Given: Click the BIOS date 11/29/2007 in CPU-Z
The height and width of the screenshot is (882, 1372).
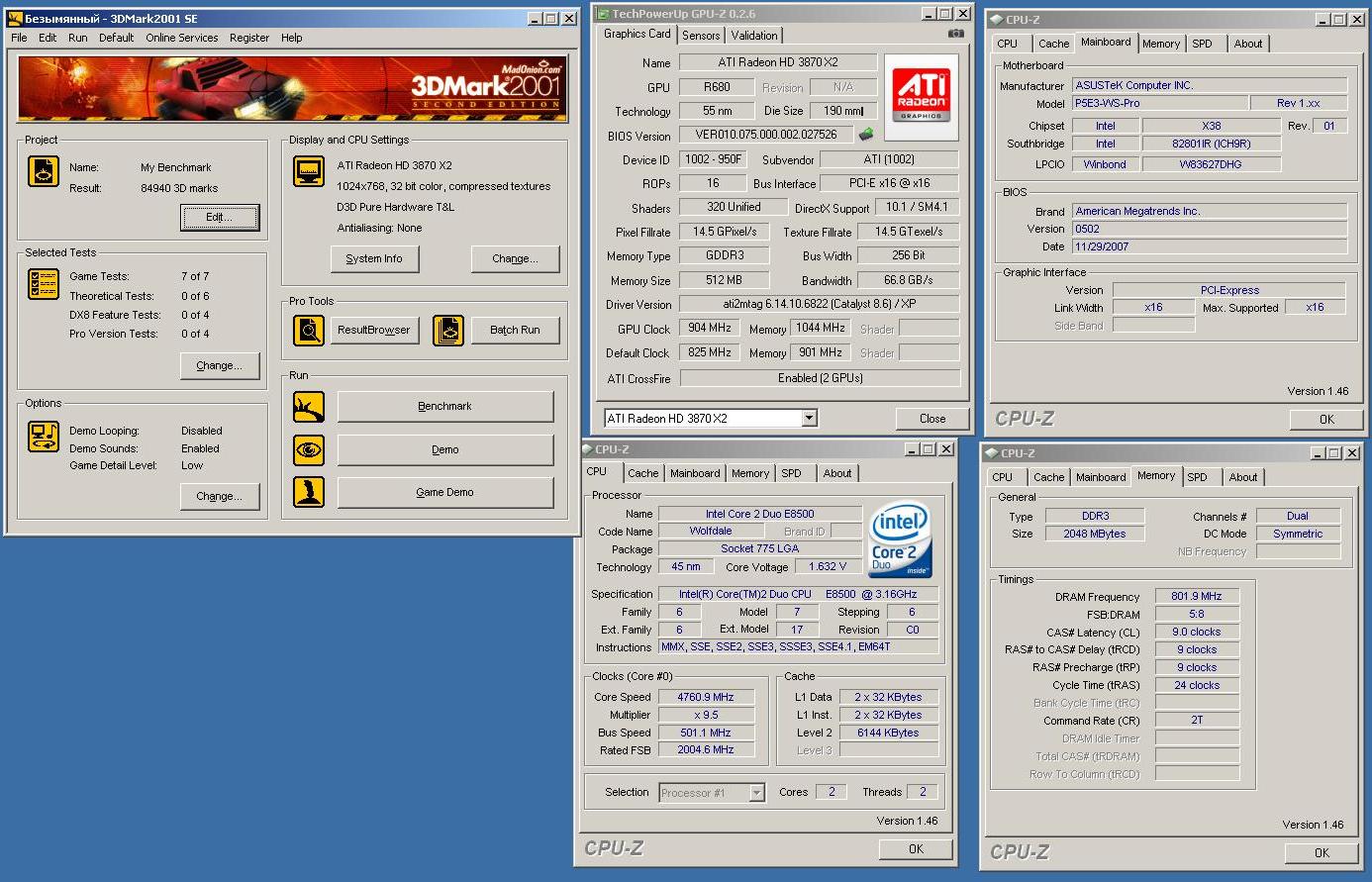Looking at the screenshot, I should coord(1210,246).
